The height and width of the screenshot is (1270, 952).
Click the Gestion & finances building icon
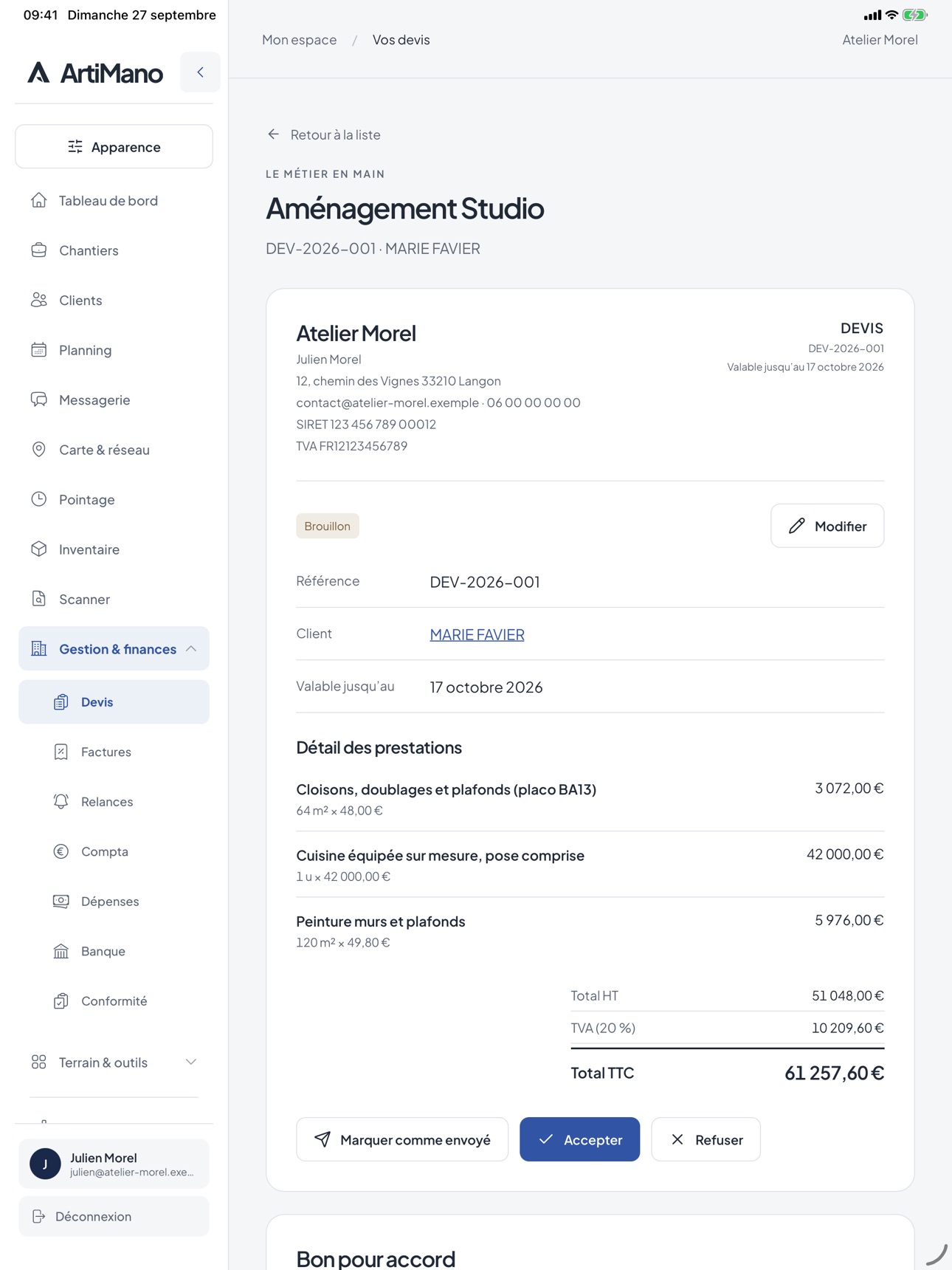(x=39, y=649)
